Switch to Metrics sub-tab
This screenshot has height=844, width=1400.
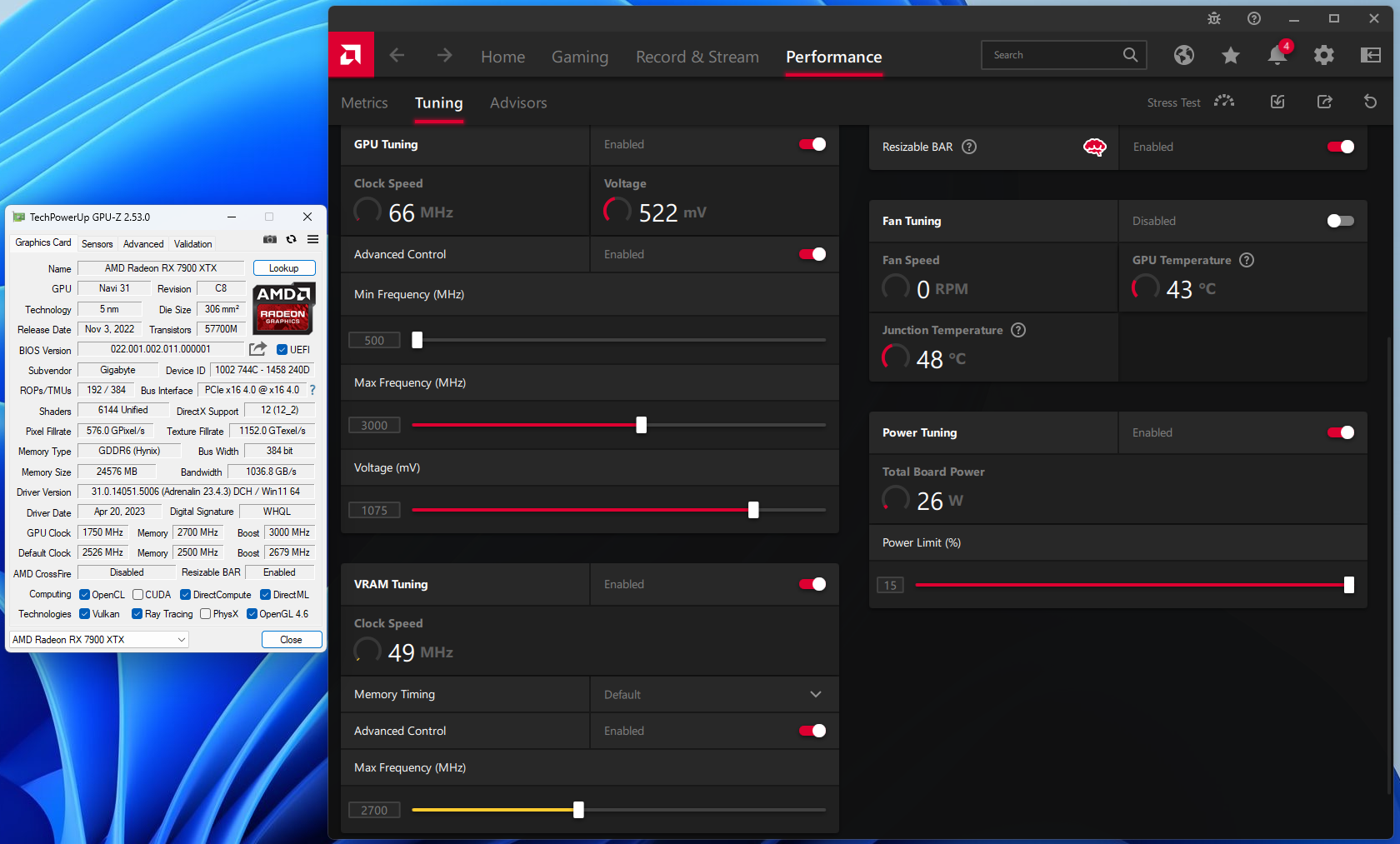pyautogui.click(x=364, y=102)
